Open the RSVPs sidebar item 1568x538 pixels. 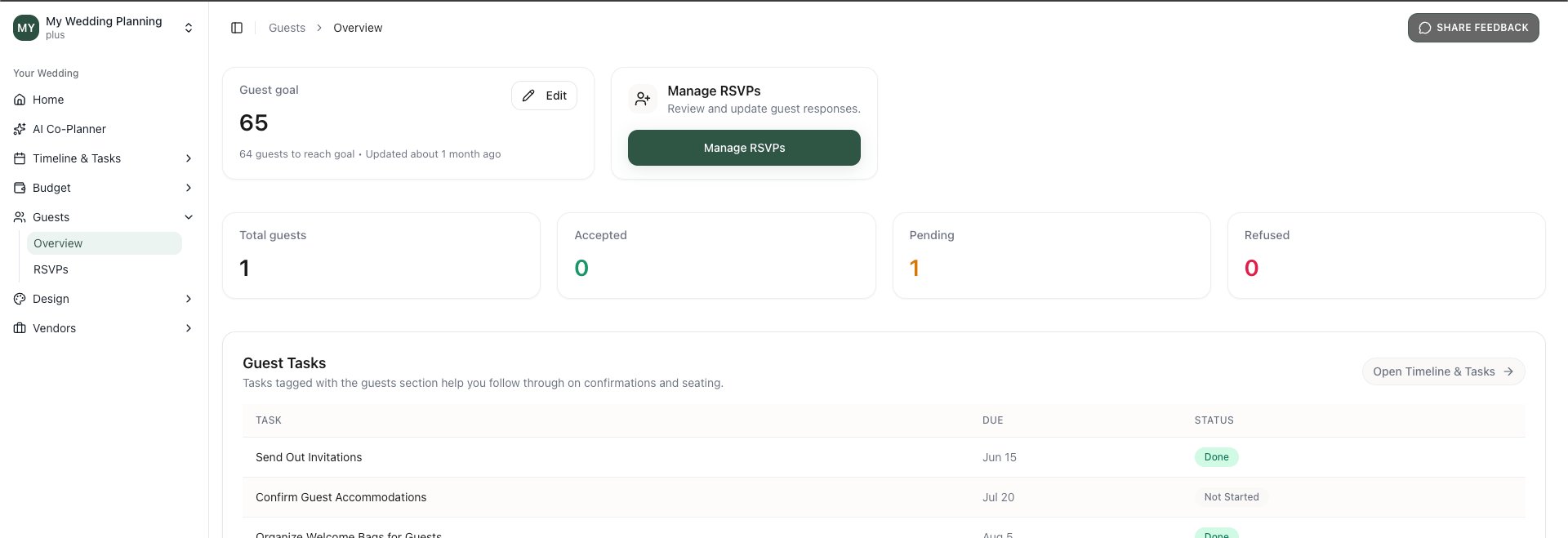click(x=51, y=269)
